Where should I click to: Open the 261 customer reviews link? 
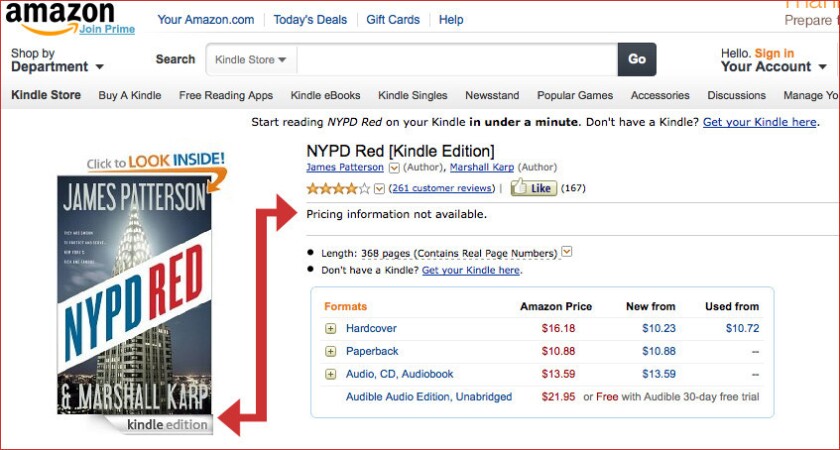click(x=443, y=188)
